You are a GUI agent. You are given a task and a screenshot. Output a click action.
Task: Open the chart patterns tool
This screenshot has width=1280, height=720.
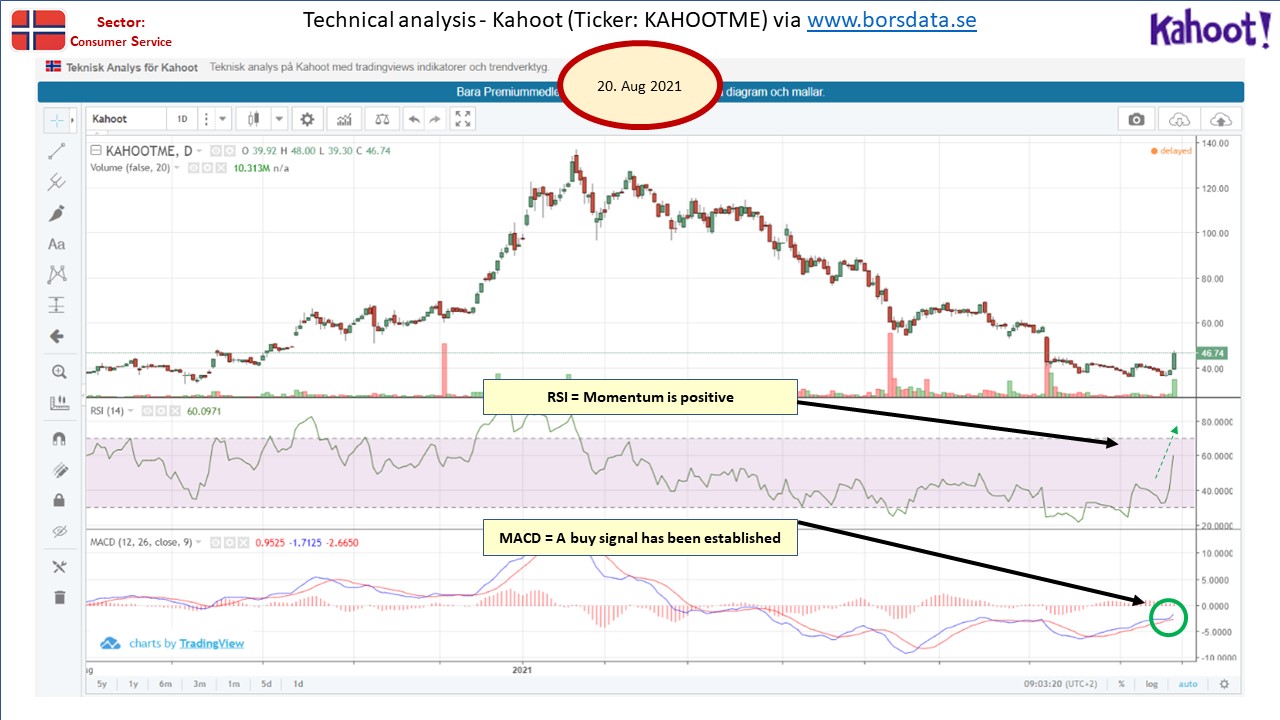pos(57,274)
